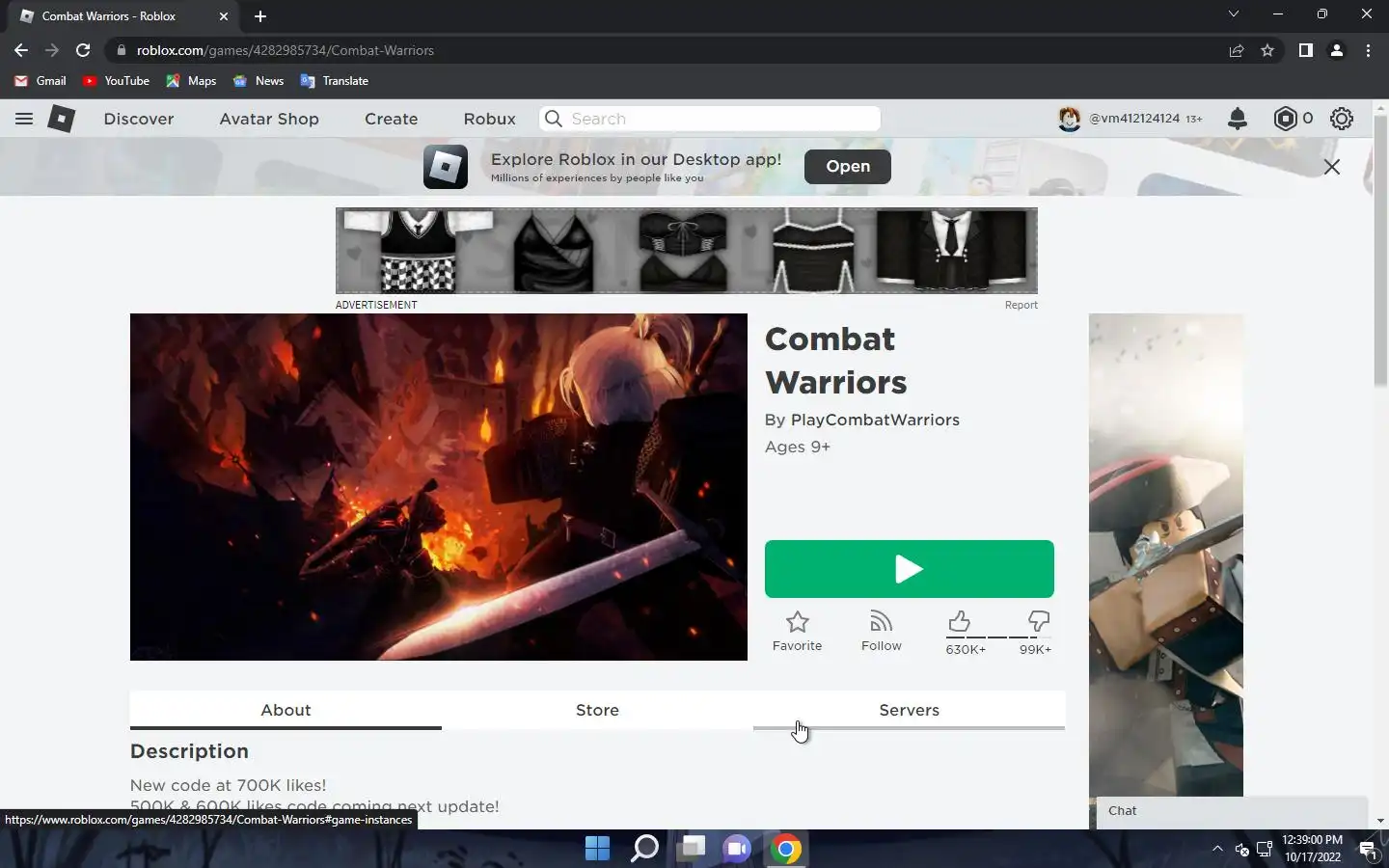The height and width of the screenshot is (868, 1389).
Task: Go to the Discover page
Action: 139,119
